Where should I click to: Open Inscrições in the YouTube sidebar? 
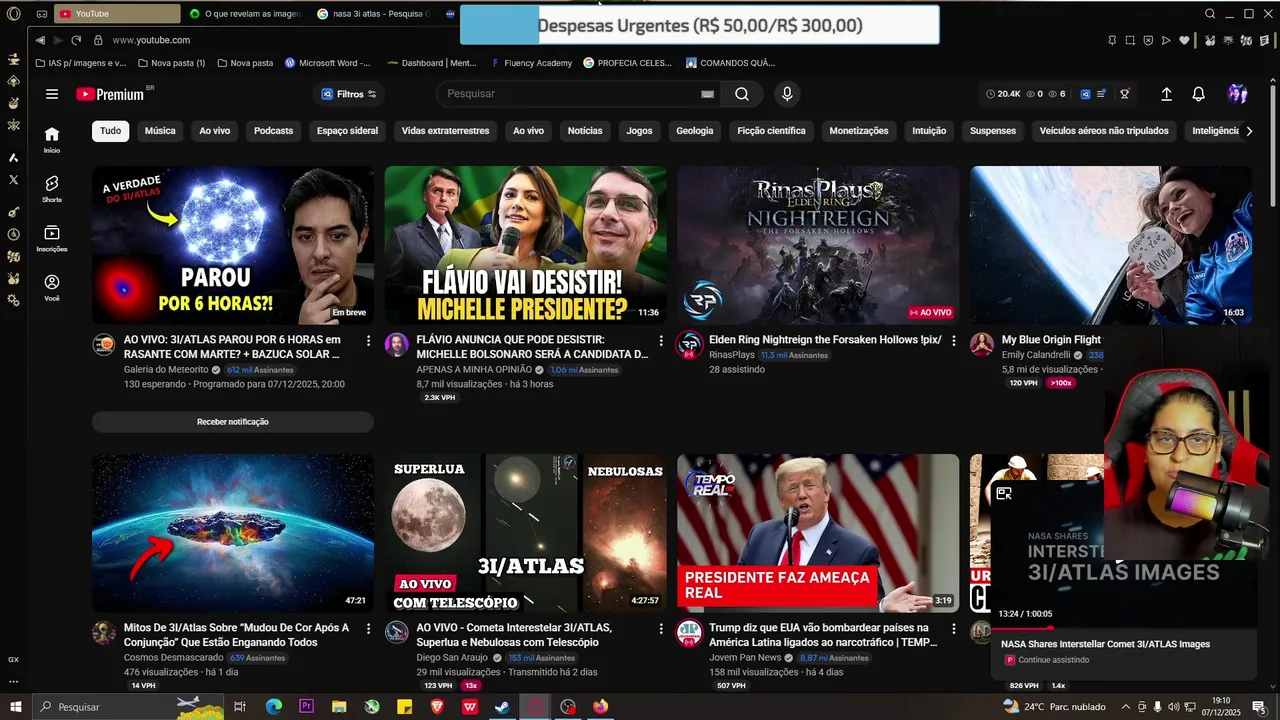(x=52, y=238)
